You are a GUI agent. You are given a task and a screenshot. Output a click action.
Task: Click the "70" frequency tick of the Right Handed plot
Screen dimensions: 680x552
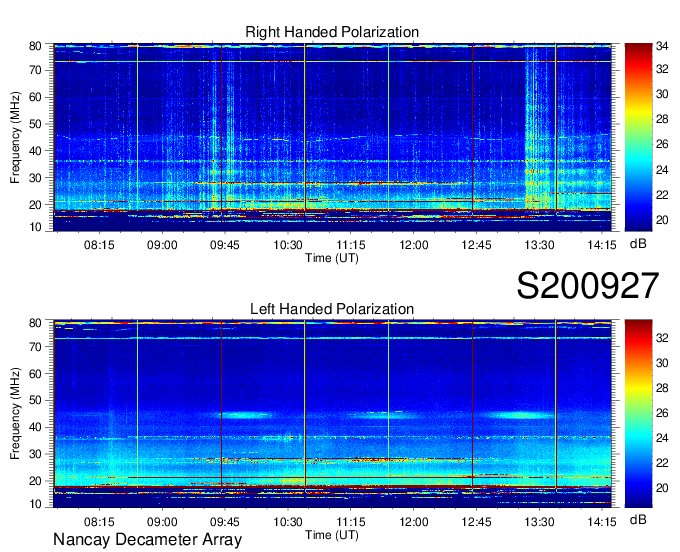tap(35, 70)
